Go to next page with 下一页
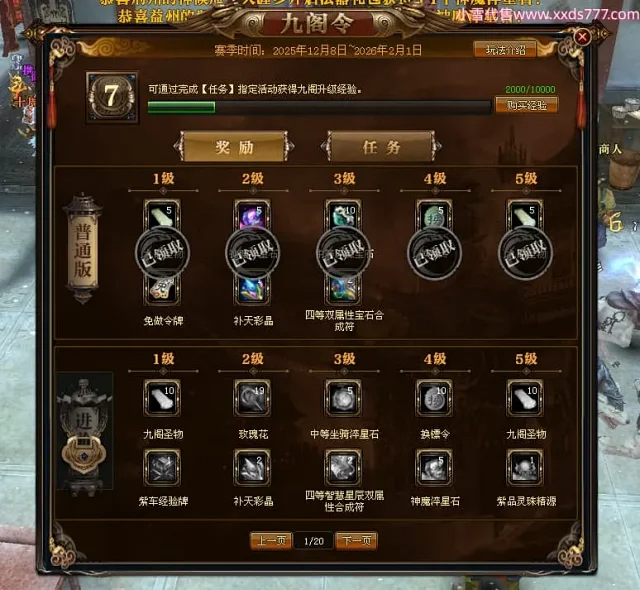Image resolution: width=640 pixels, height=590 pixels. click(x=356, y=541)
